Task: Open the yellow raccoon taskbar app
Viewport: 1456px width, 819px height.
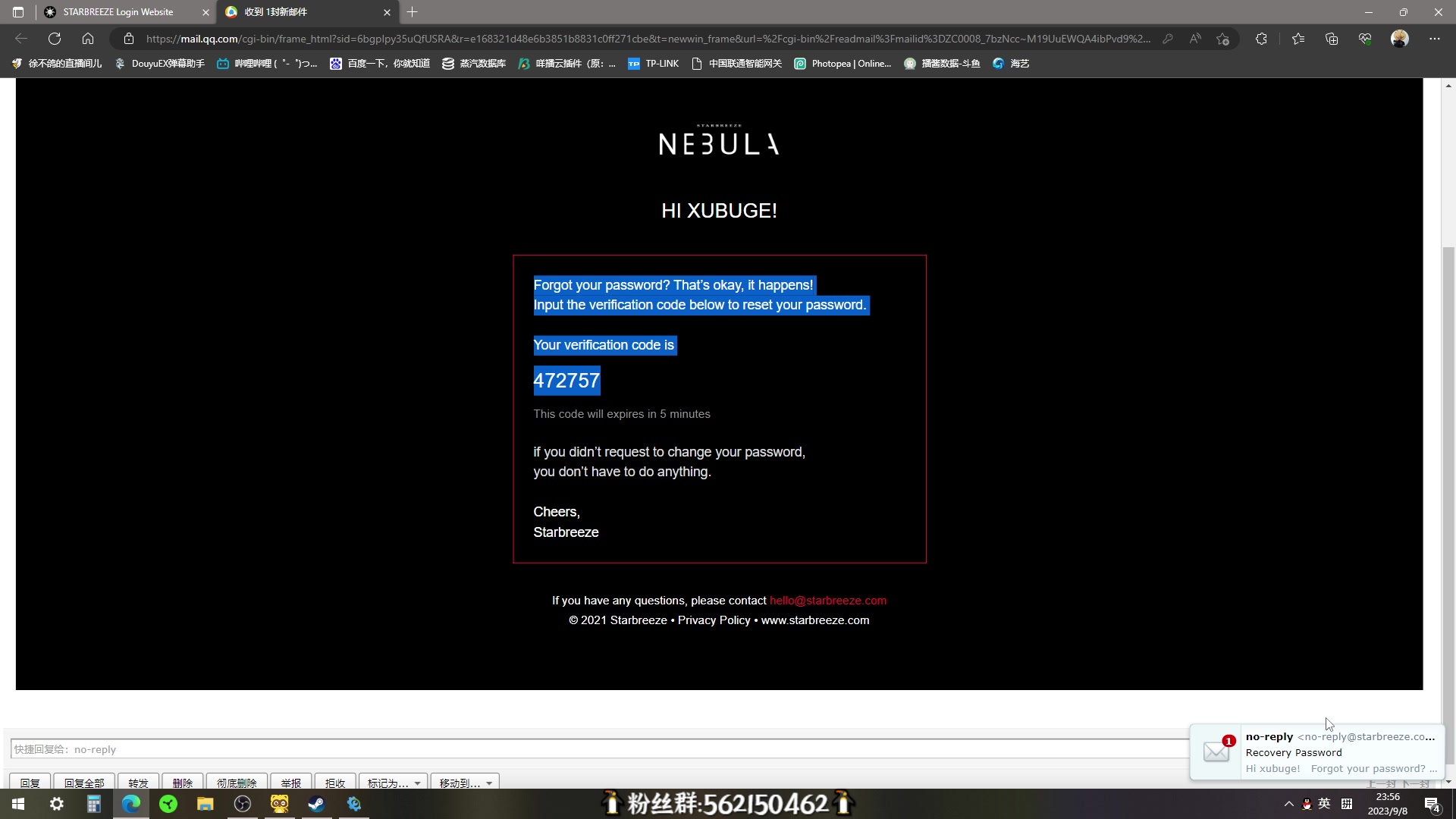Action: pos(280,804)
